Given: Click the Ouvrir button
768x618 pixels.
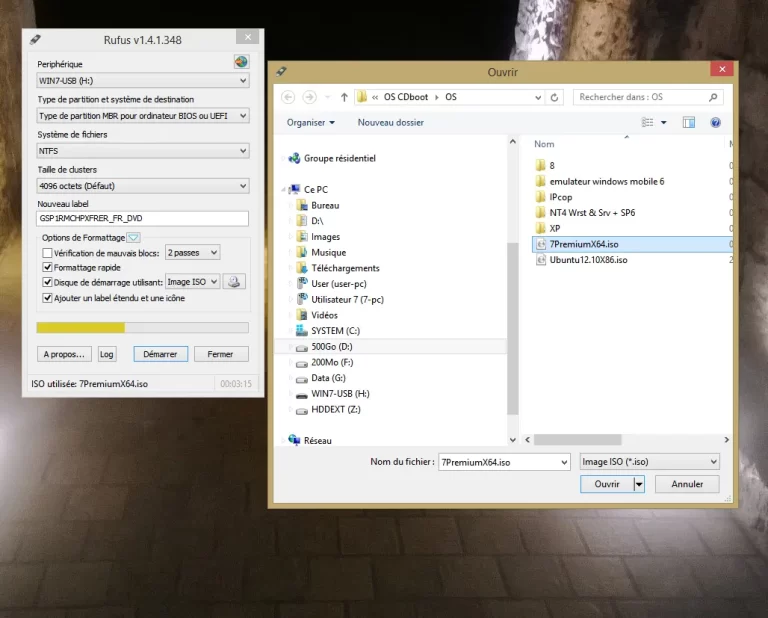Looking at the screenshot, I should 607,484.
